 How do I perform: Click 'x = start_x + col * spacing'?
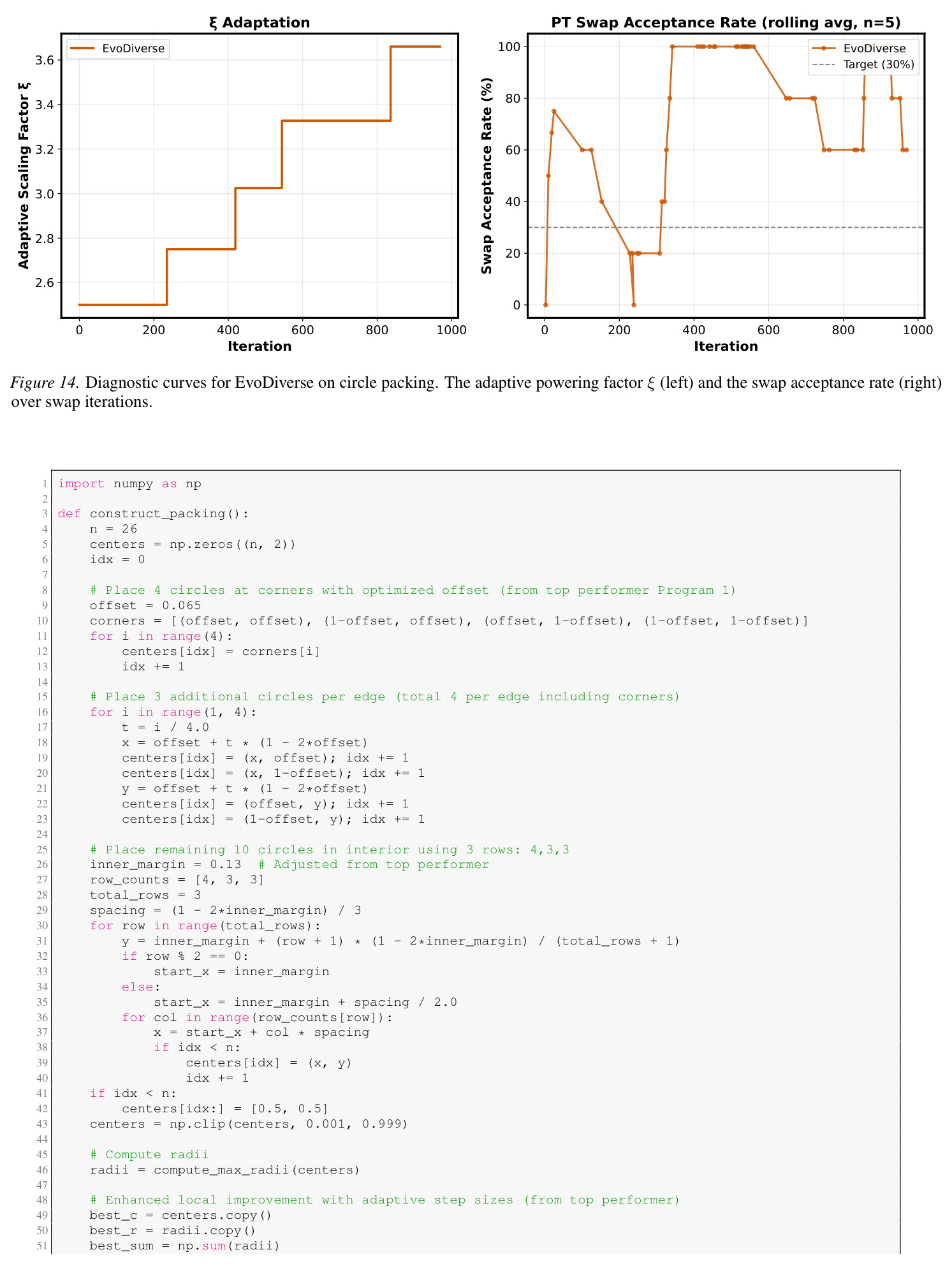[261, 1032]
